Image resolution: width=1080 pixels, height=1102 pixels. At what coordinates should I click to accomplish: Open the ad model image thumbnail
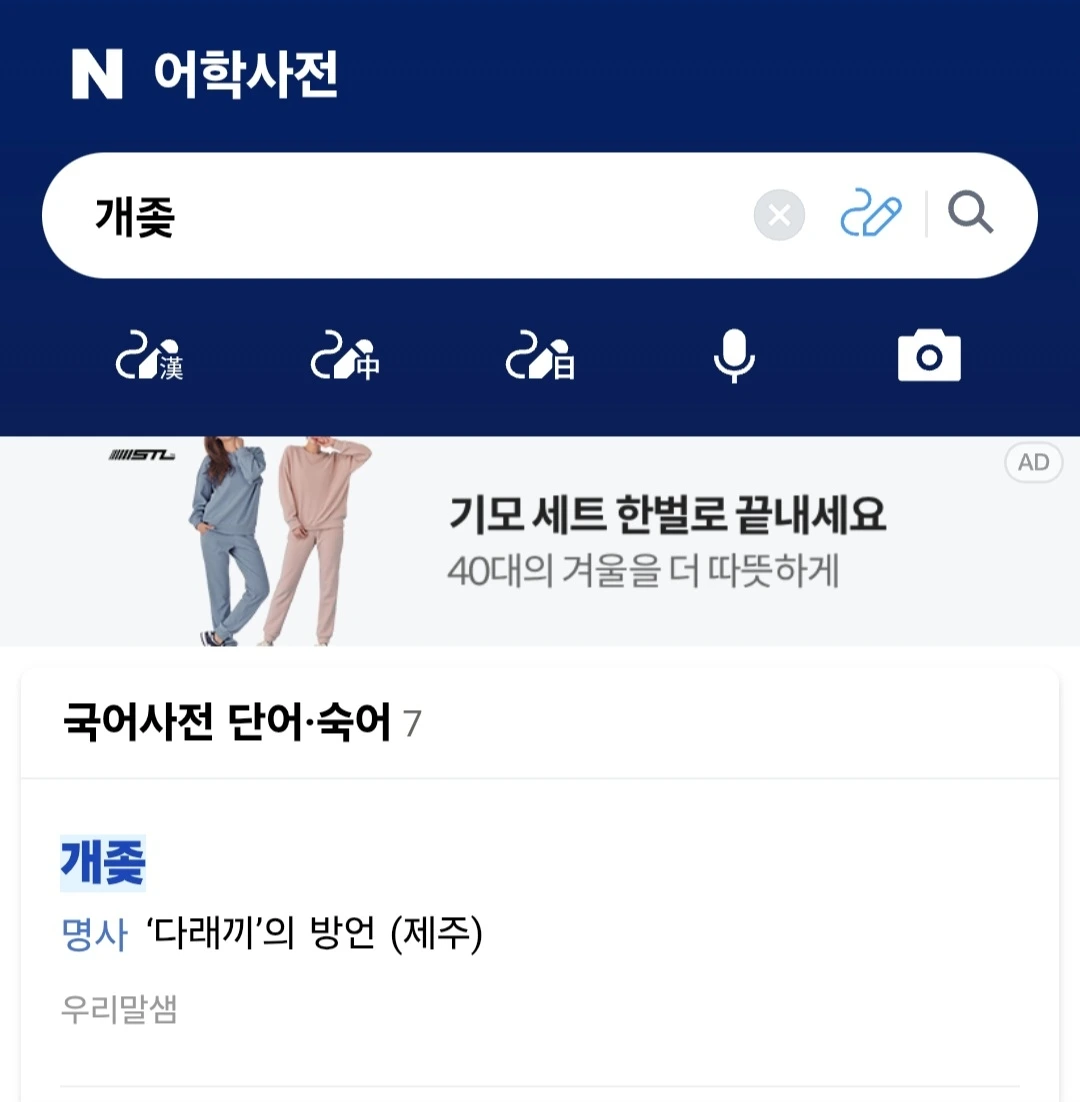coord(280,541)
